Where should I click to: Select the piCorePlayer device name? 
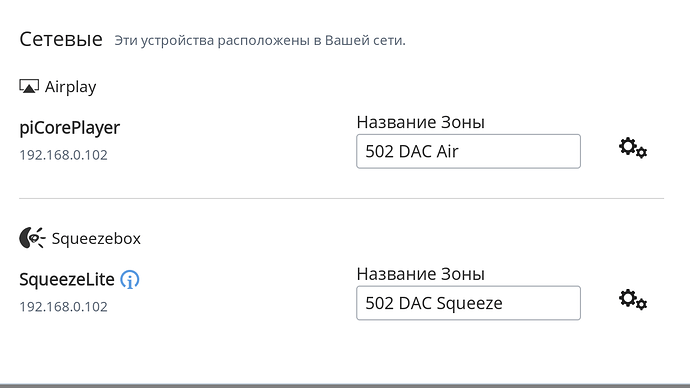70,128
